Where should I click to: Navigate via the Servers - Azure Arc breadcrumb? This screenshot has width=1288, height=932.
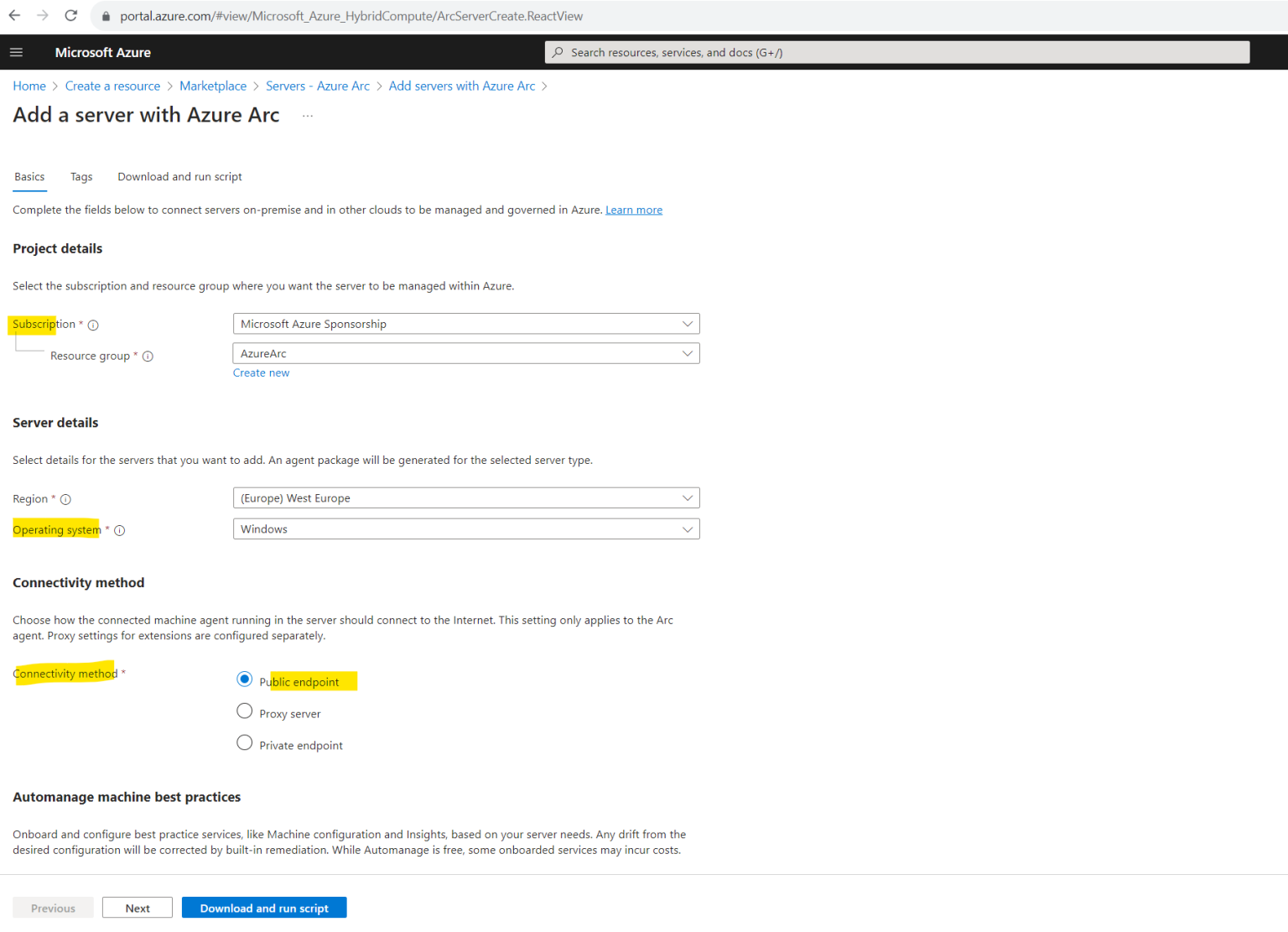coord(318,86)
